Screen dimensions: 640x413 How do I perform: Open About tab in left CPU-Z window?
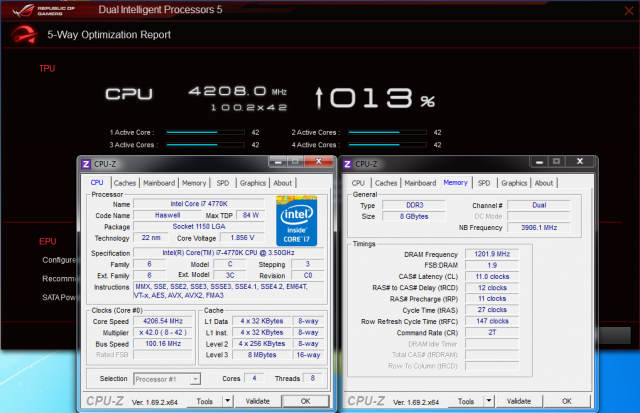tap(282, 183)
